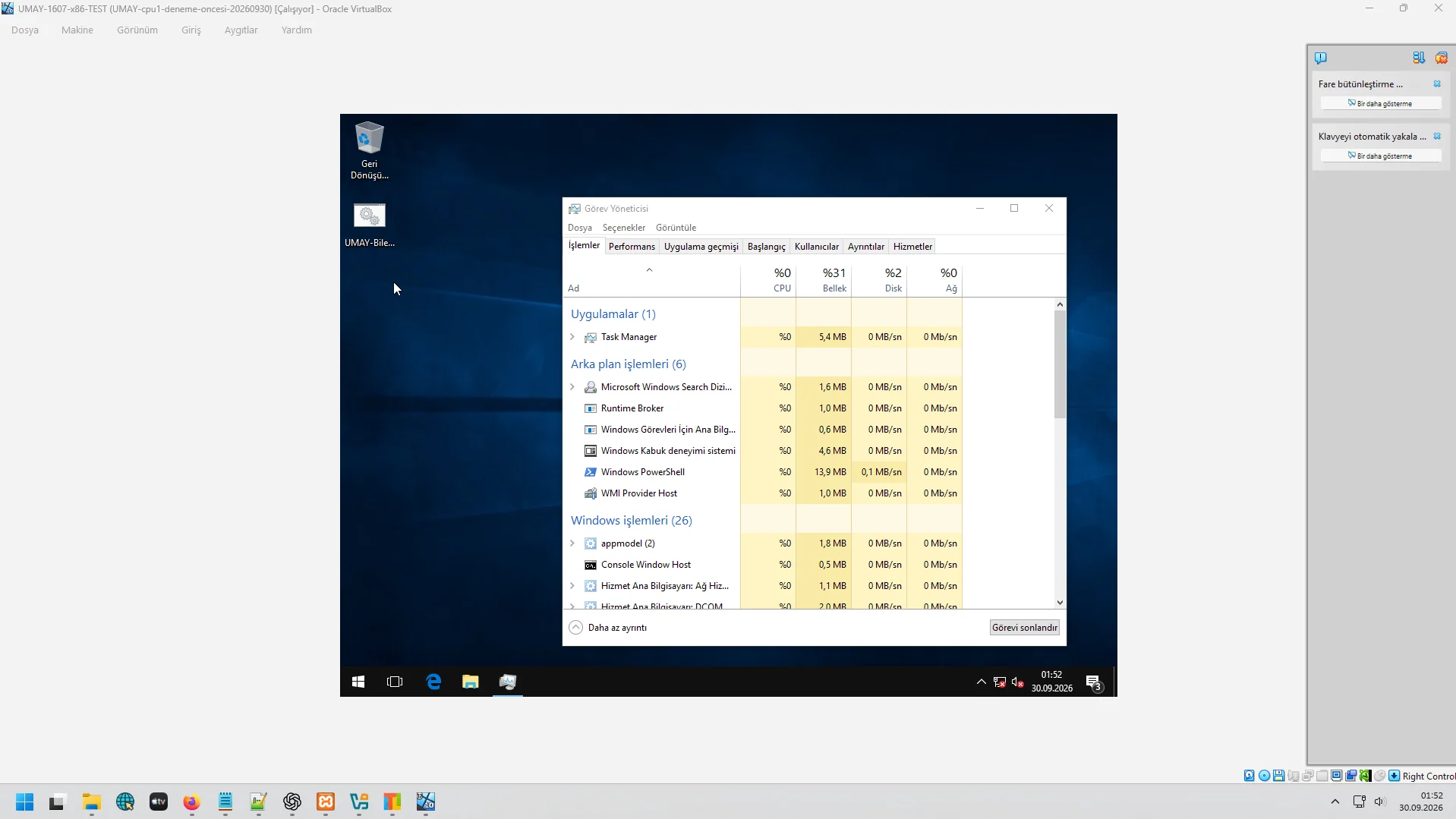This screenshot has height=819, width=1456.
Task: Switch to the Performans tab
Action: coord(632,247)
